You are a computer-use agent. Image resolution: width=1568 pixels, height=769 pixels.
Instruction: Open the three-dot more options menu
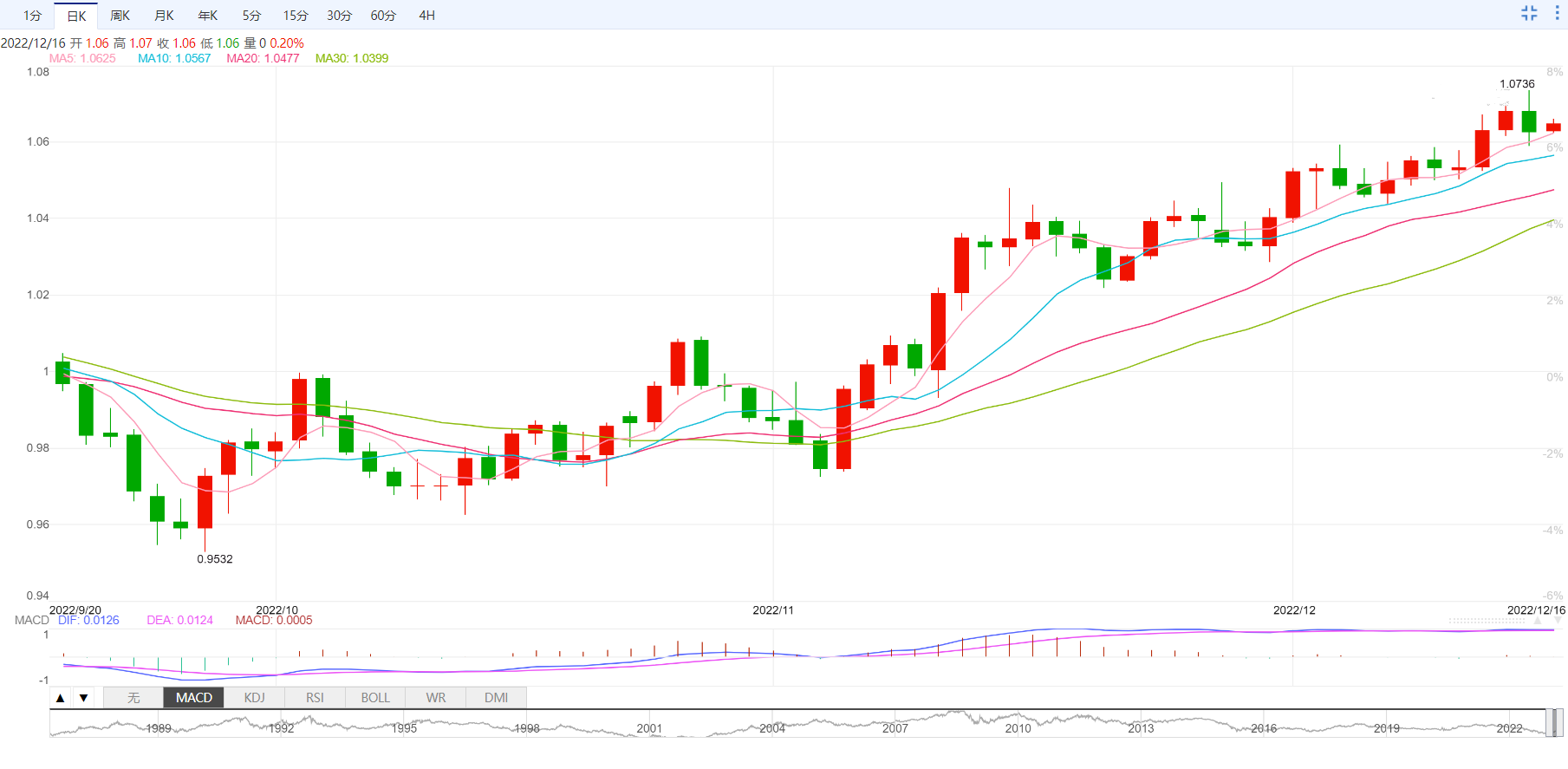(x=1557, y=13)
